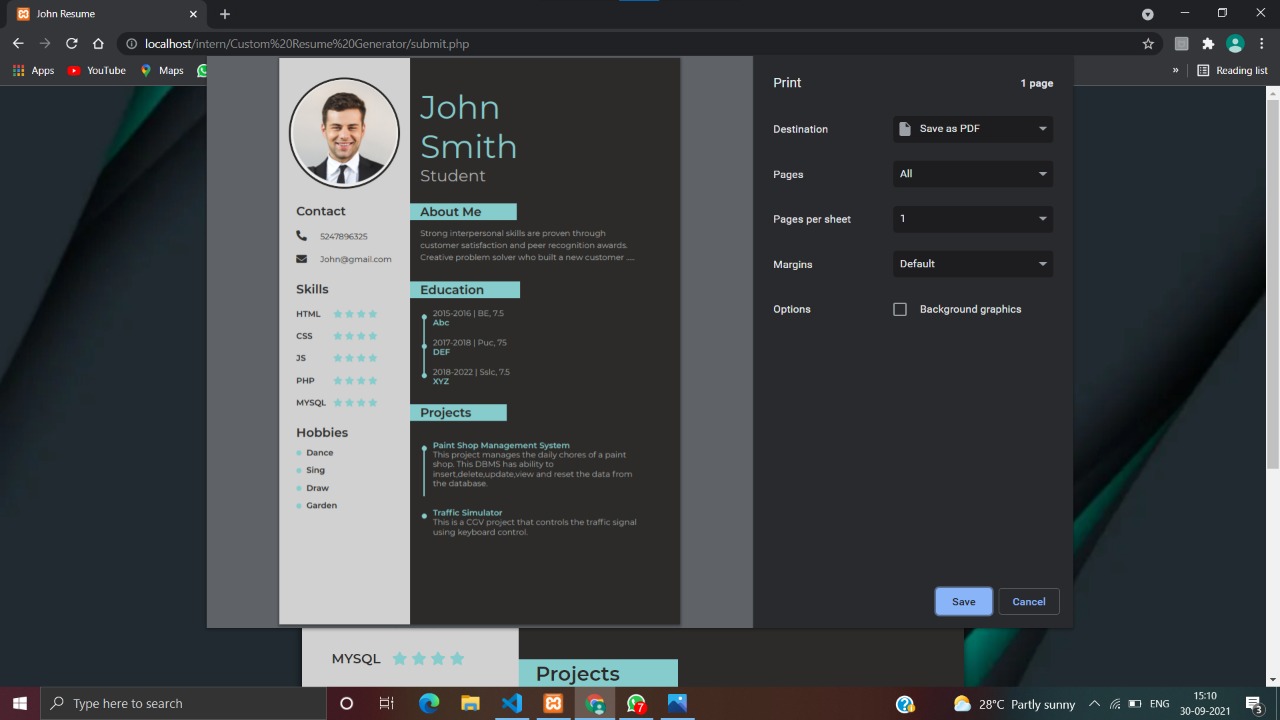Open the Chrome profile avatar
This screenshot has height=720, width=1280.
point(1235,44)
